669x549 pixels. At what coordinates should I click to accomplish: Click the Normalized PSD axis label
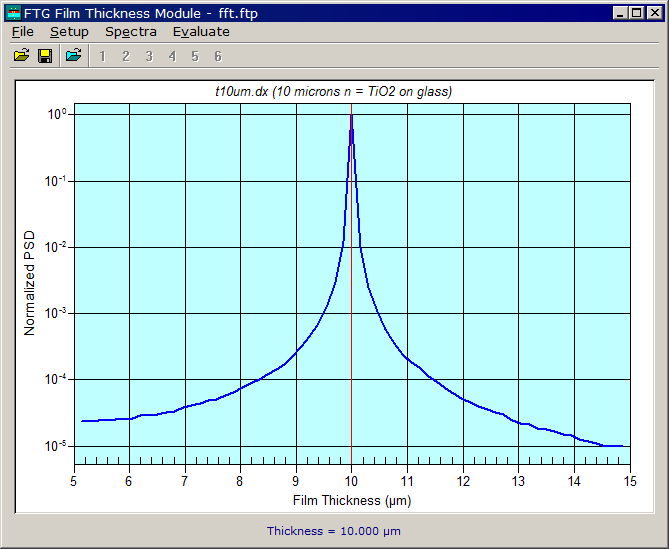(x=29, y=284)
